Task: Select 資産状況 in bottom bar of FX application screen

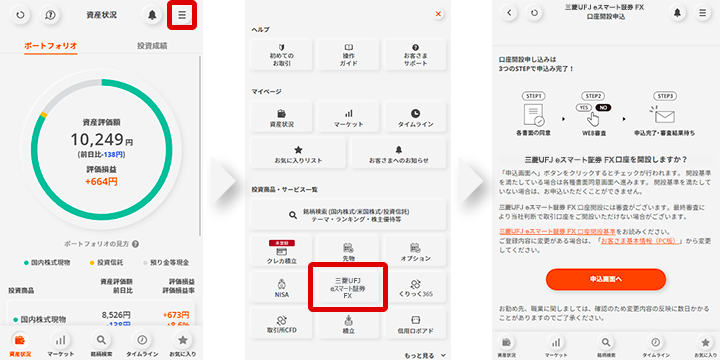Action: [x=506, y=346]
